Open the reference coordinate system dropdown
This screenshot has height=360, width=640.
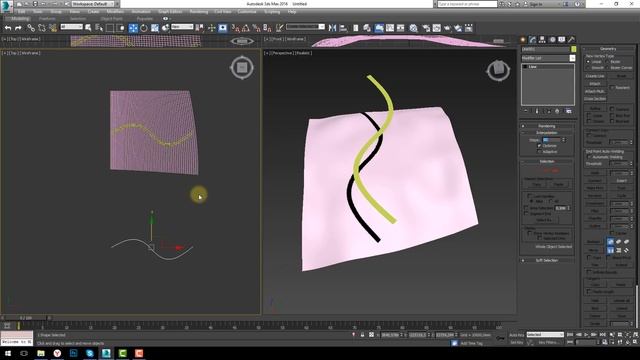coord(182,27)
